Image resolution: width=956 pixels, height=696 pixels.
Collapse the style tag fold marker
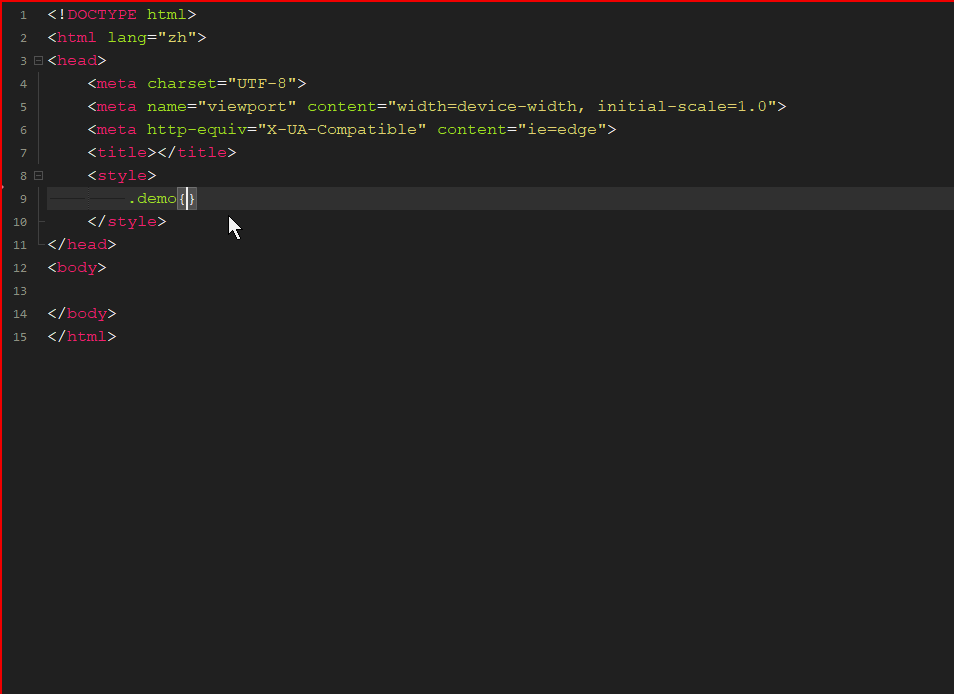pyautogui.click(x=38, y=176)
